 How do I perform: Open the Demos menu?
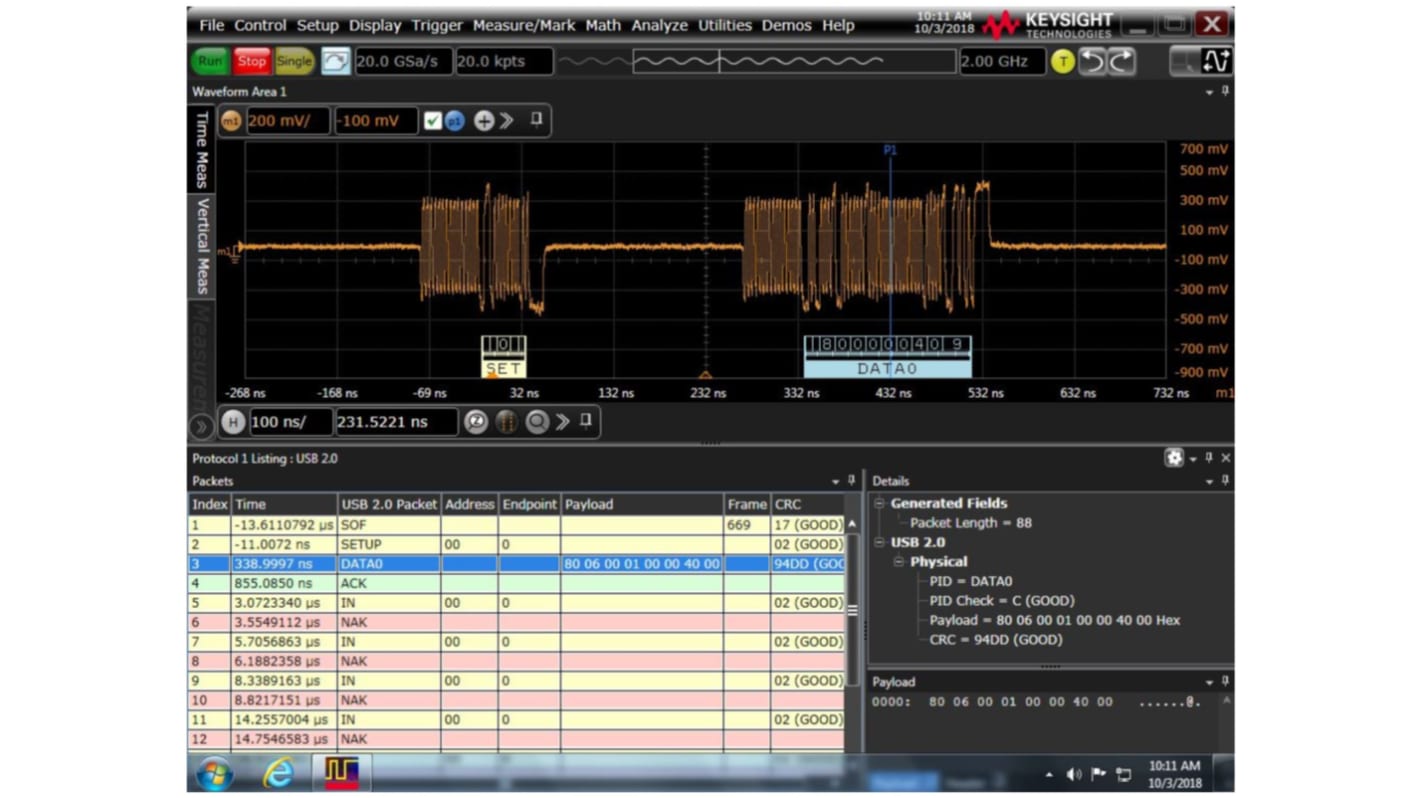pos(787,25)
